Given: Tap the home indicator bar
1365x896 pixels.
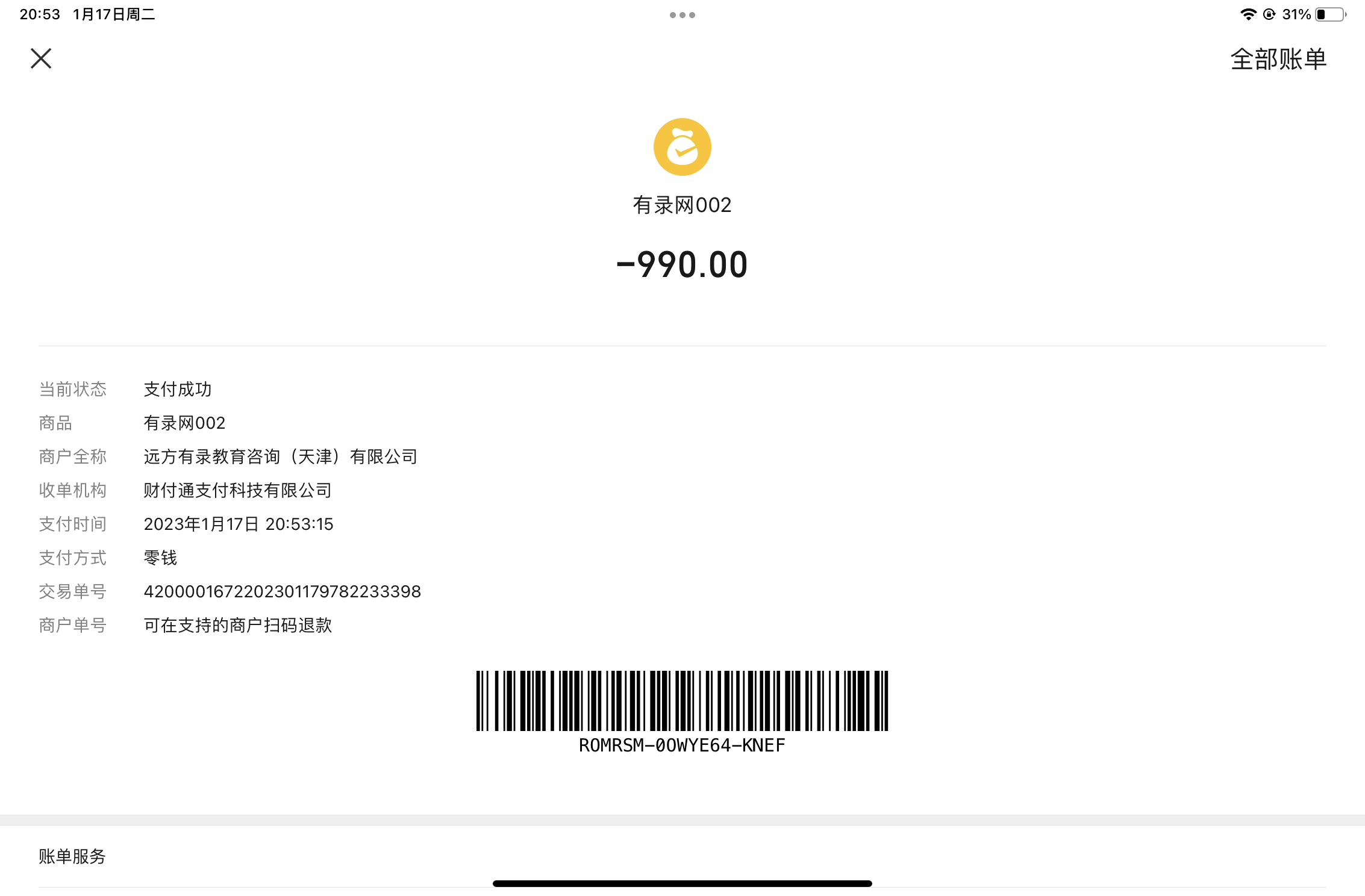Looking at the screenshot, I should click(682, 883).
